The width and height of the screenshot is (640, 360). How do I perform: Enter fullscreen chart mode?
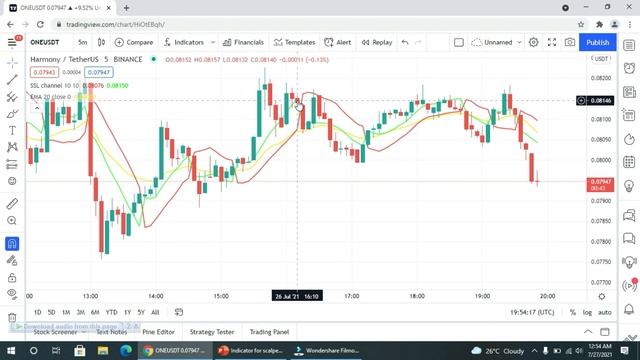tap(552, 42)
